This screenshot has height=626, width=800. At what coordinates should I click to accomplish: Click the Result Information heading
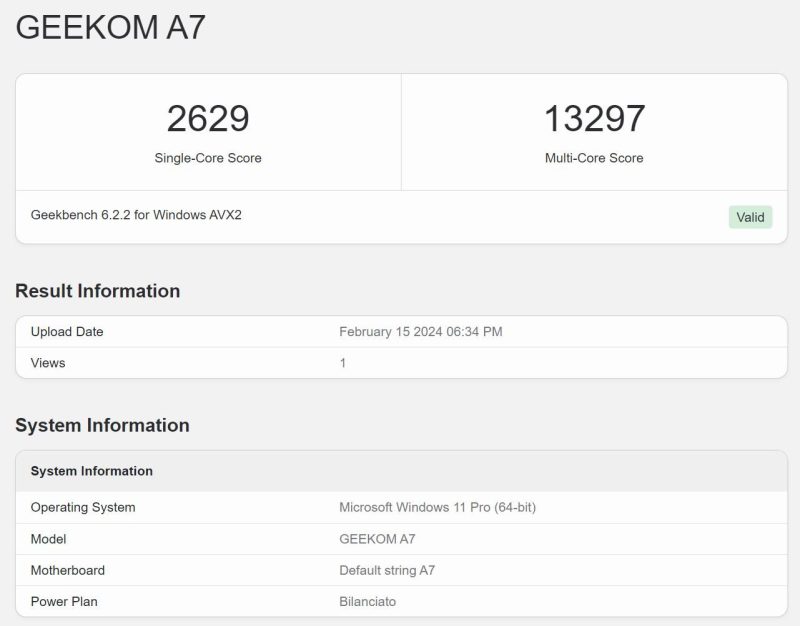98,291
